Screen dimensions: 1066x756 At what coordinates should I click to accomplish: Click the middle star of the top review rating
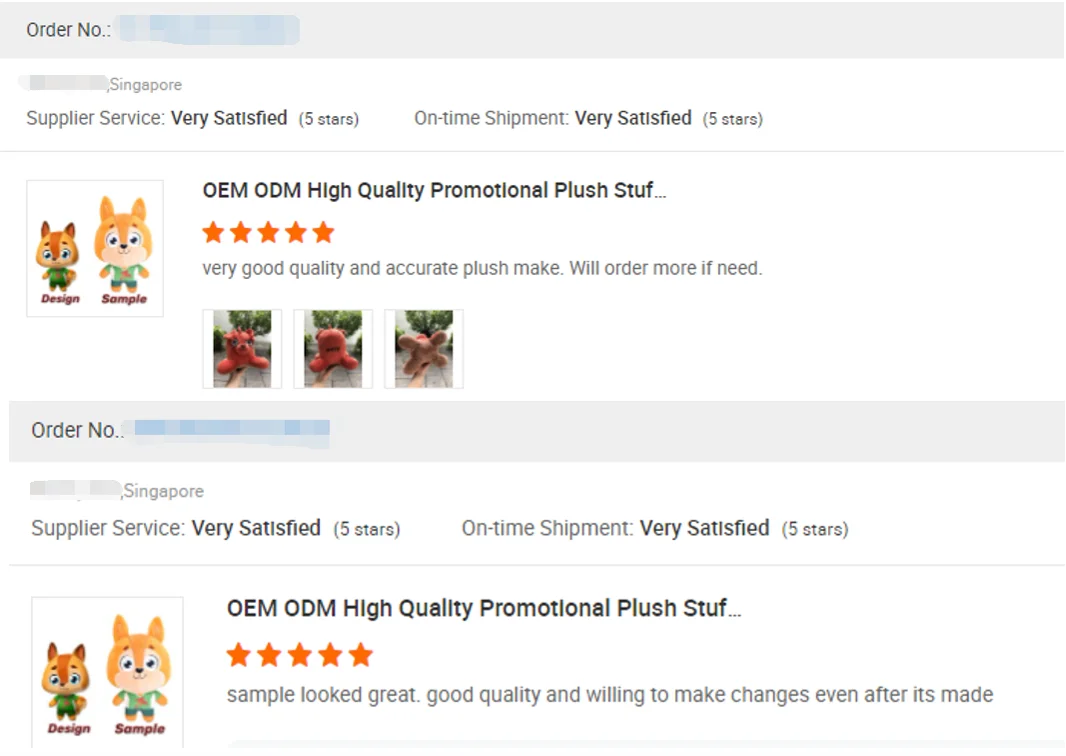[x=268, y=233]
